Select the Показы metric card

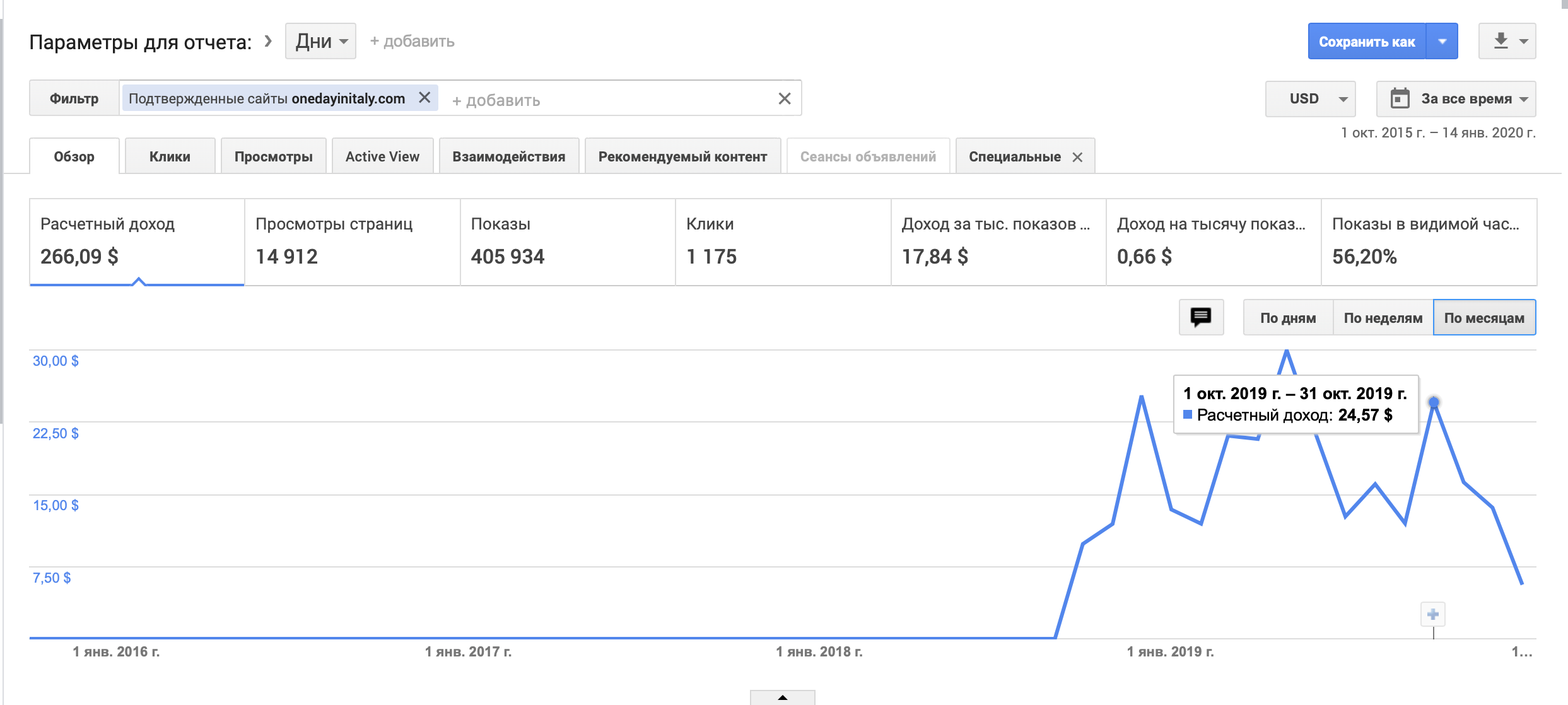click(567, 242)
